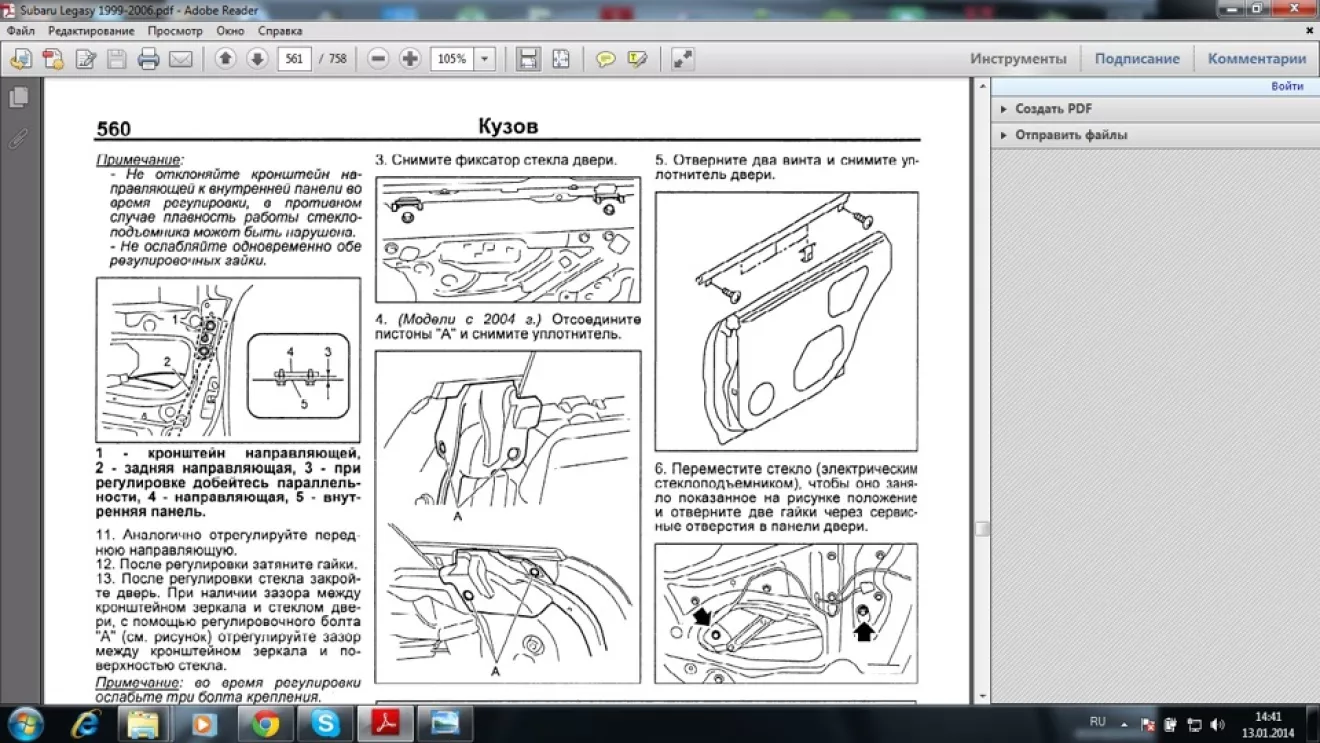Click the scroll up arrow of document
The height and width of the screenshot is (743, 1320).
[x=982, y=87]
